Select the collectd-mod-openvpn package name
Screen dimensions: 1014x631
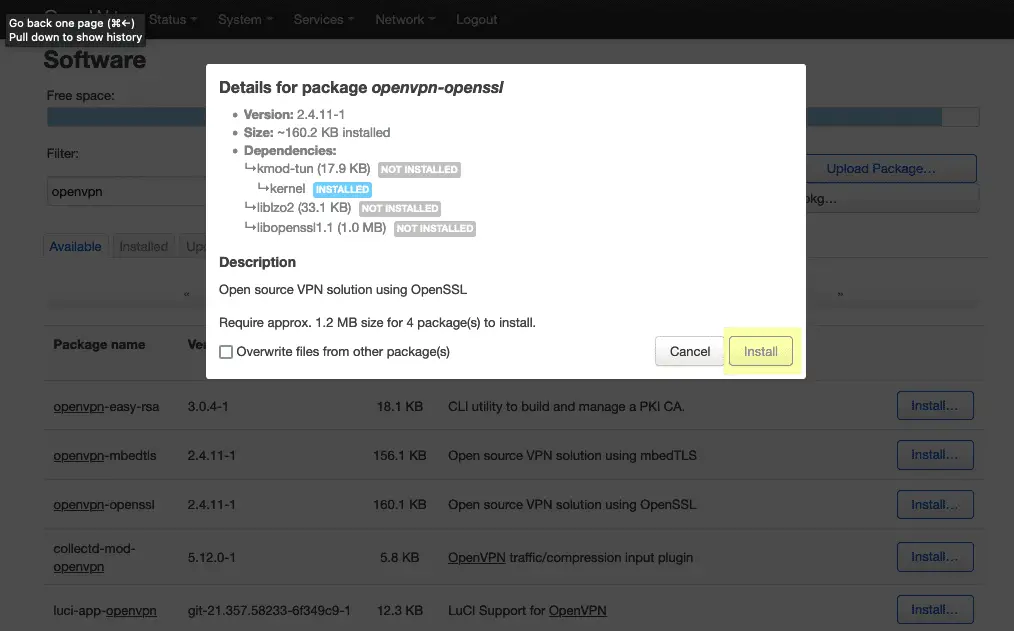pyautogui.click(x=94, y=557)
